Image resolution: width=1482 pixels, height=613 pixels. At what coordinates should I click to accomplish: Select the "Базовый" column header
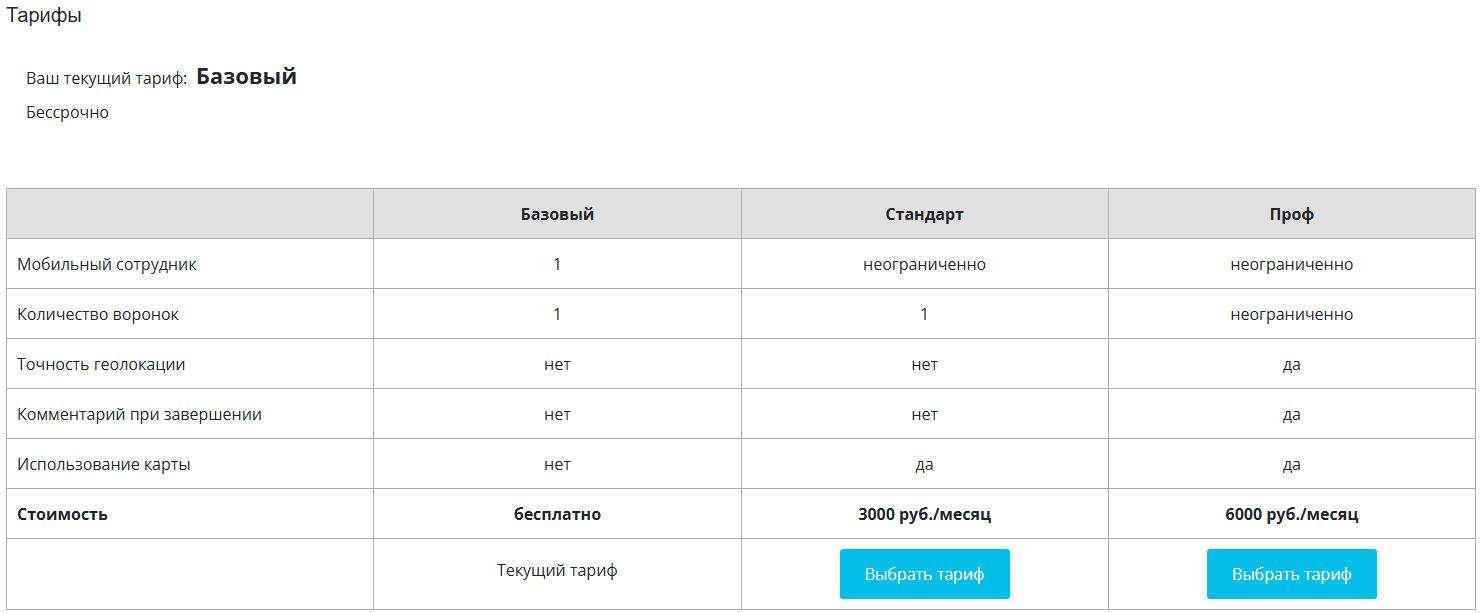[557, 214]
